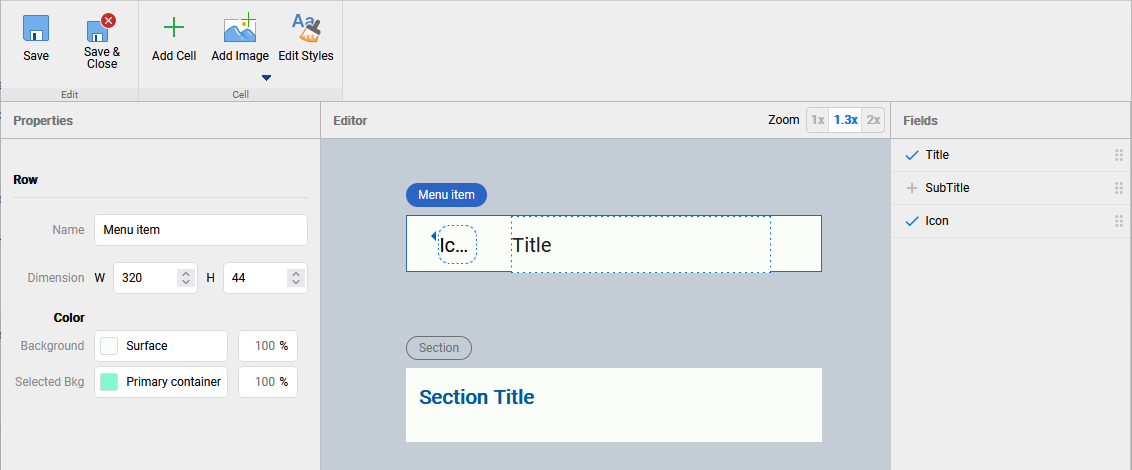Click the Add Cell plus icon
This screenshot has height=470, width=1132.
pyautogui.click(x=174, y=28)
